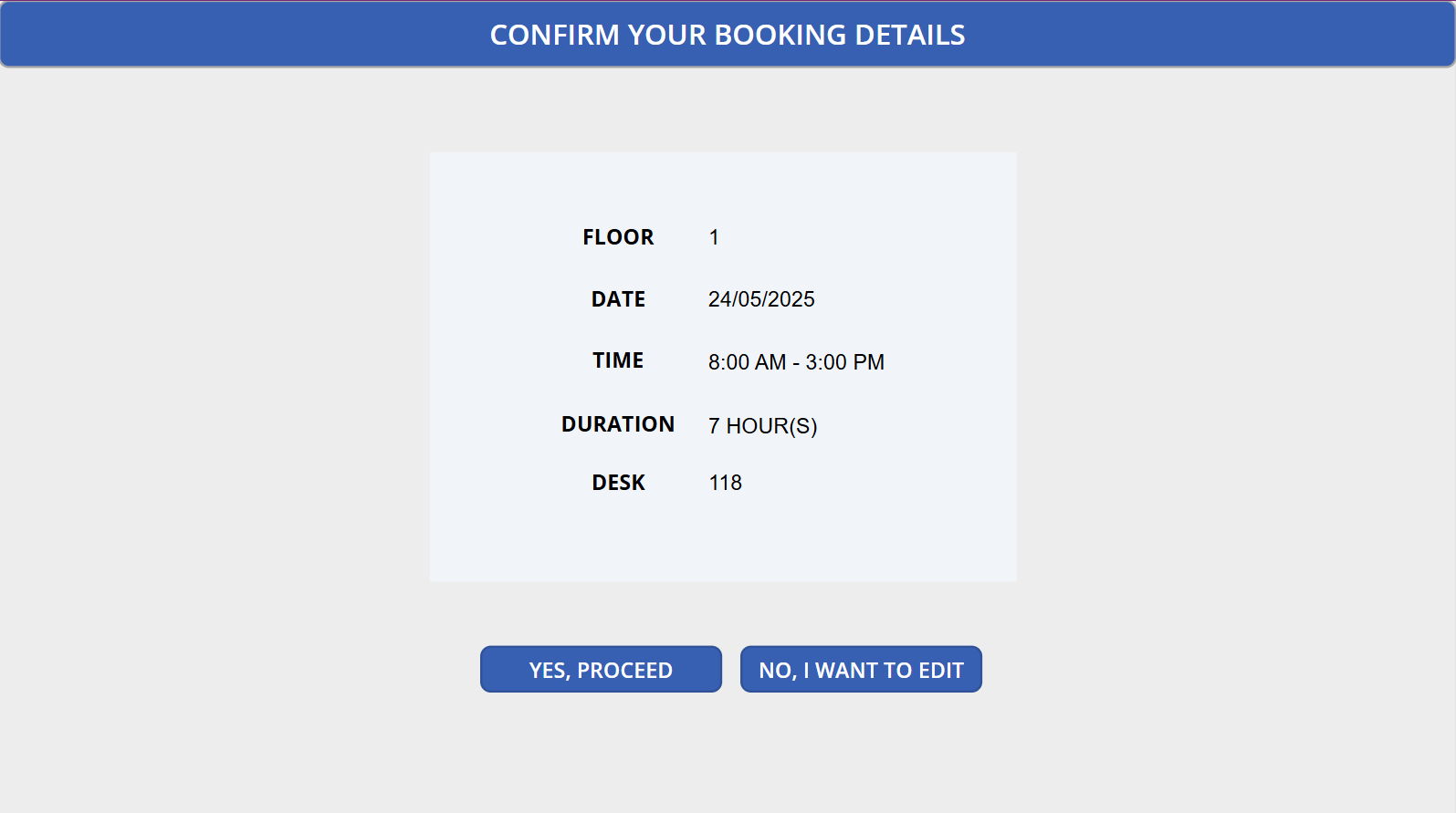Click the DURATION label
Screen dimensions: 1456x813
pyautogui.click(x=618, y=424)
